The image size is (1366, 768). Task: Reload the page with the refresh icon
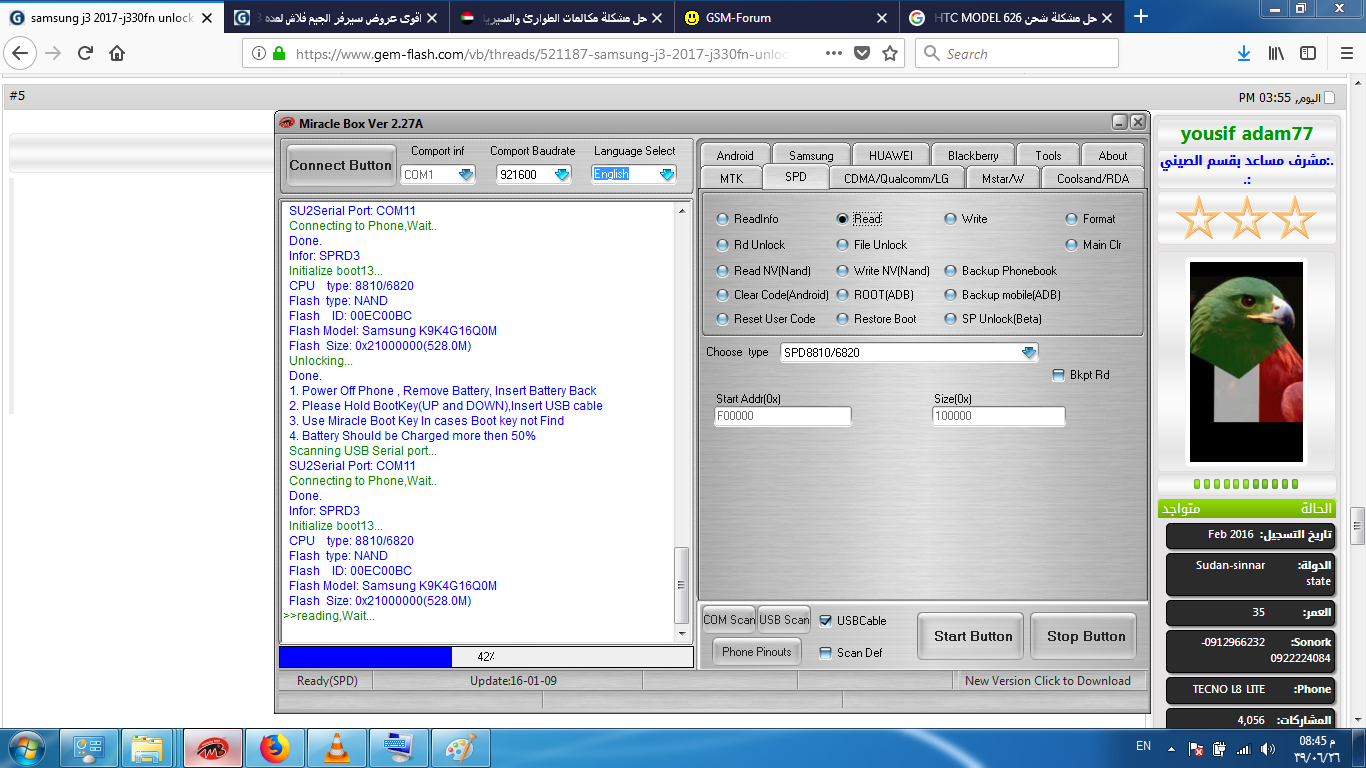point(86,54)
